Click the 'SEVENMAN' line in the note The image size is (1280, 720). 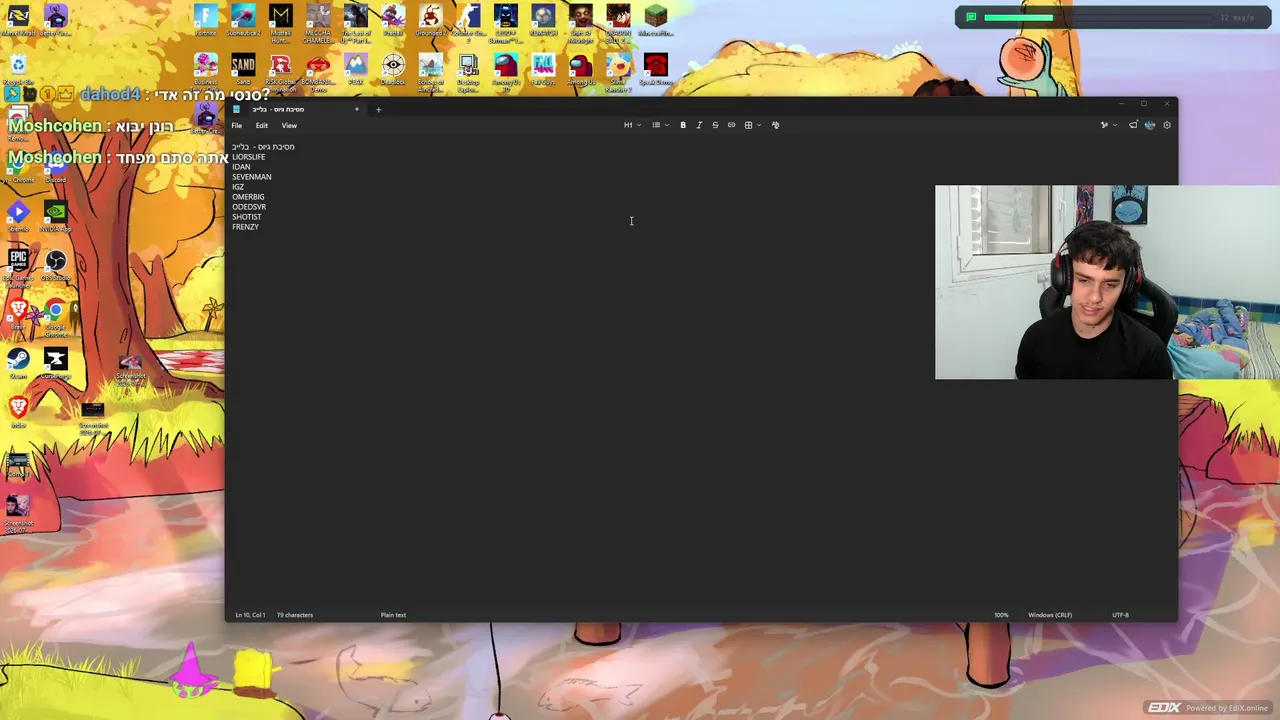[x=251, y=177]
